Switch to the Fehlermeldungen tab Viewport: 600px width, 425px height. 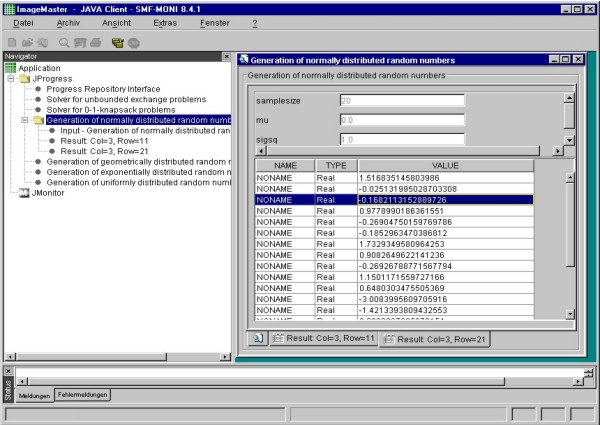click(x=82, y=395)
